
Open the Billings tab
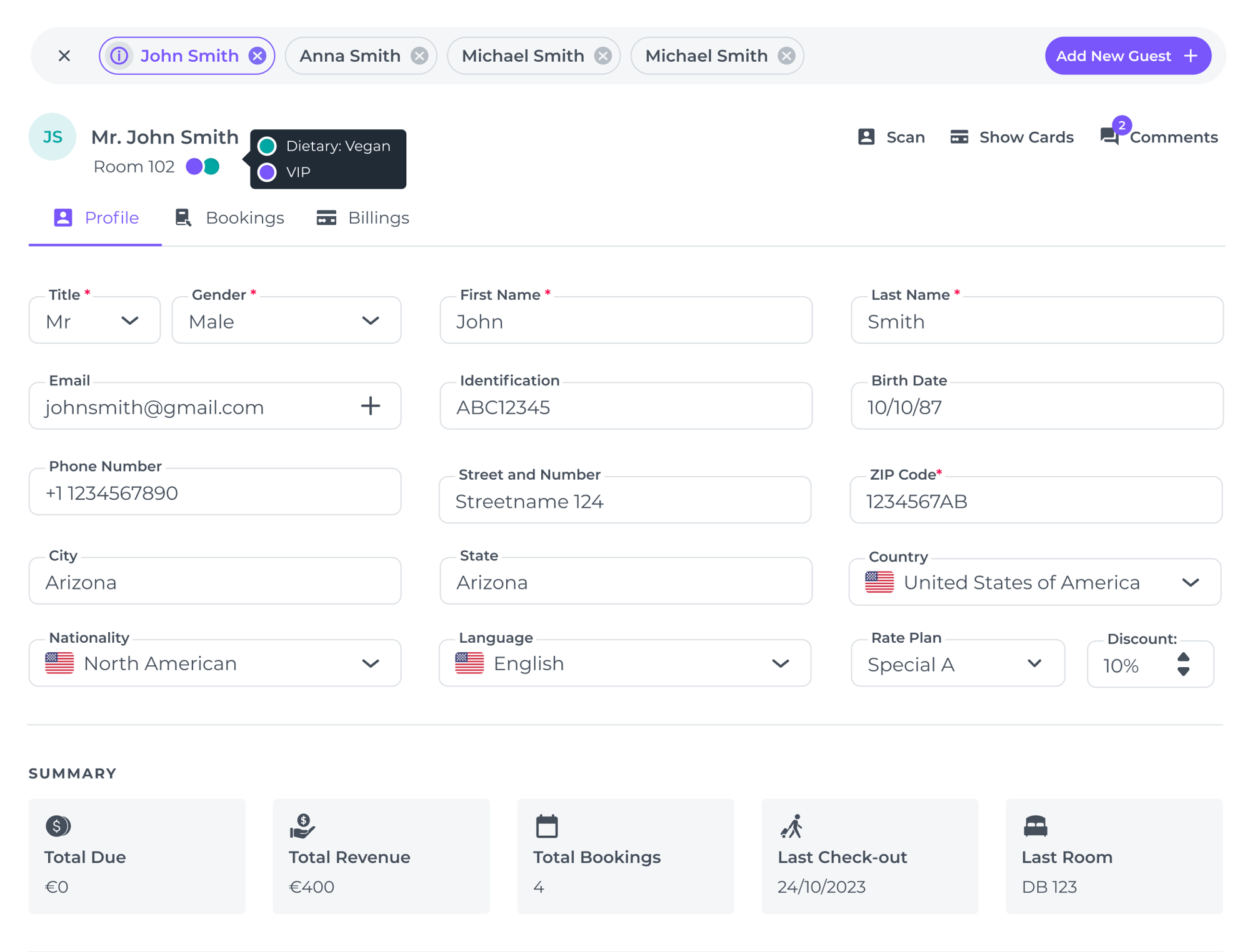point(378,217)
